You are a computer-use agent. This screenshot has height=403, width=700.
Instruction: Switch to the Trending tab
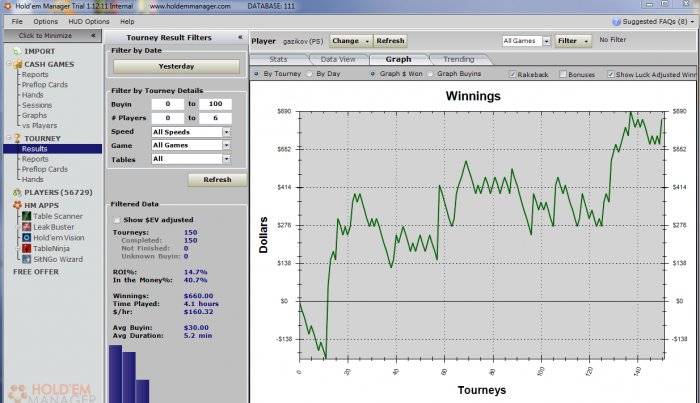(x=458, y=59)
